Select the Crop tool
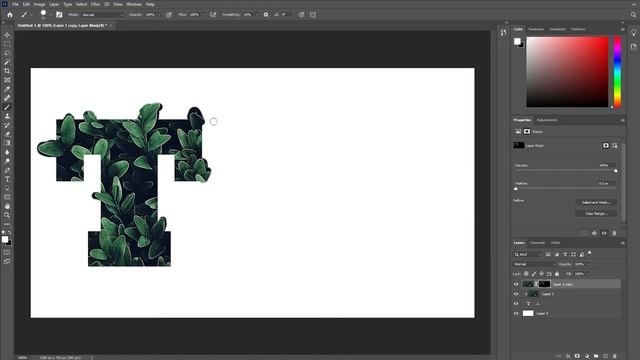 click(x=7, y=71)
